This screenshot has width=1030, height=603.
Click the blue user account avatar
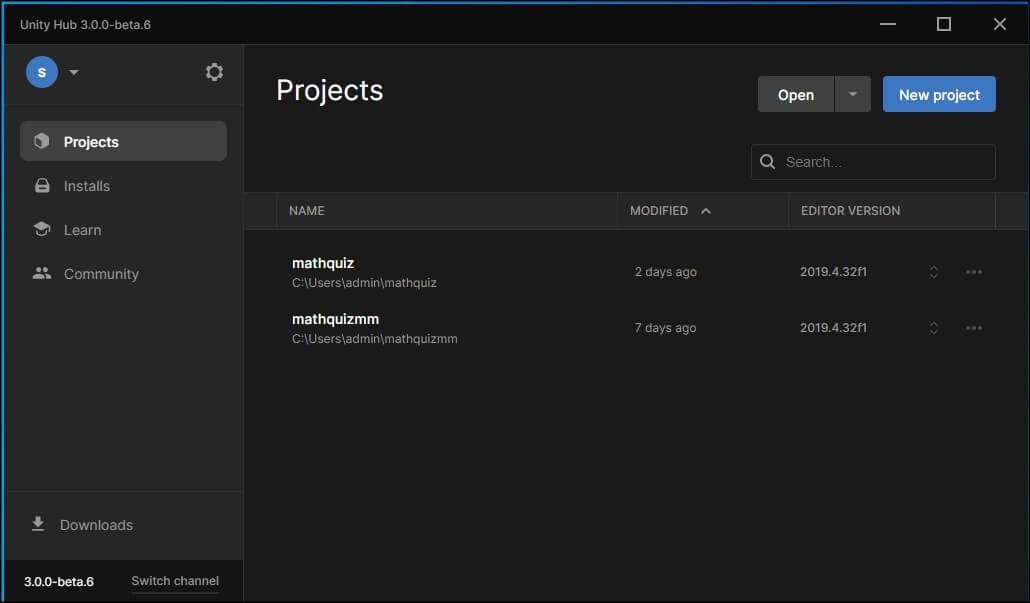pyautogui.click(x=42, y=72)
